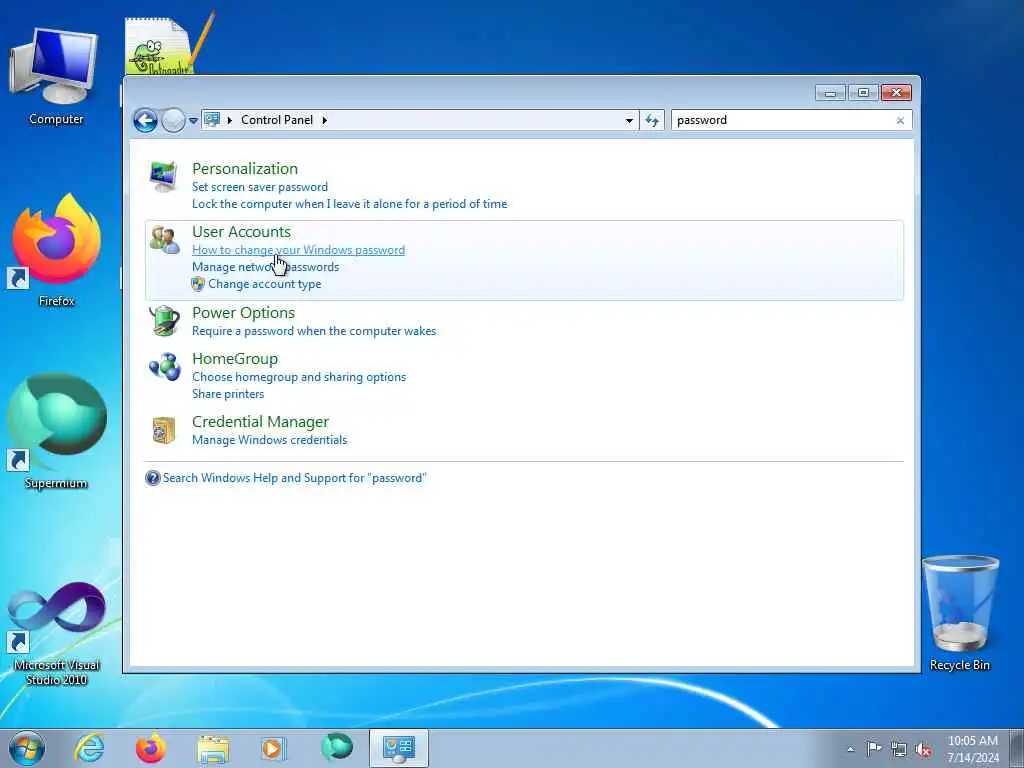Viewport: 1024px width, 768px height.
Task: Click Lock the computer when I leave it
Action: point(349,204)
